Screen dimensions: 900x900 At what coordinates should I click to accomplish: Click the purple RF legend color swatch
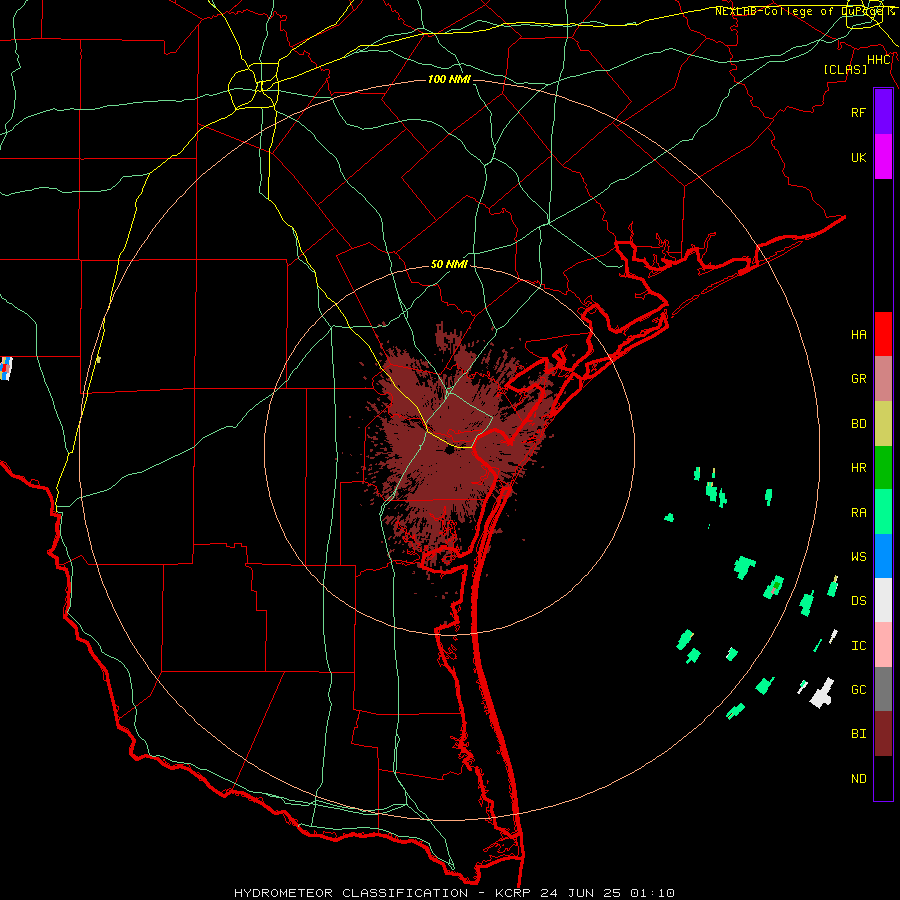click(883, 112)
